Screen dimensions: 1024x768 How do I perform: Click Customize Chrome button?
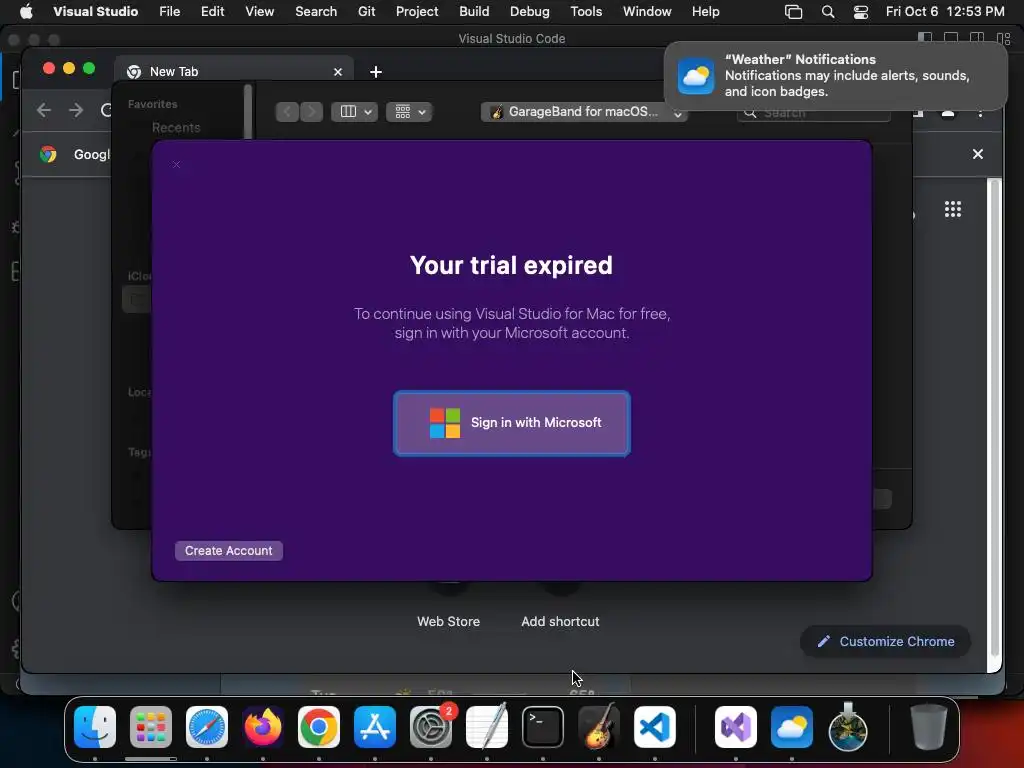(885, 641)
